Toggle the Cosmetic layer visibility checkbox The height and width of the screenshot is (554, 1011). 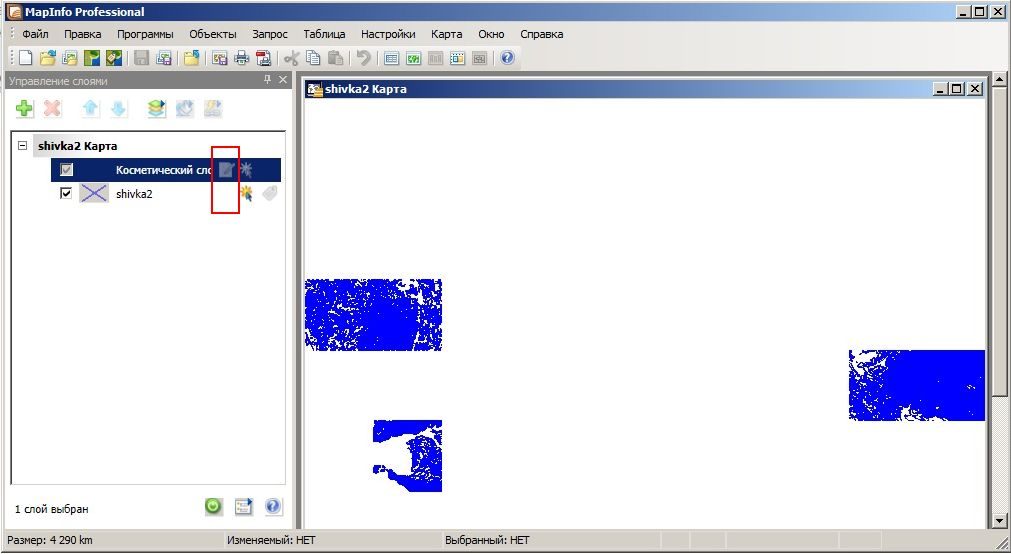click(66, 170)
